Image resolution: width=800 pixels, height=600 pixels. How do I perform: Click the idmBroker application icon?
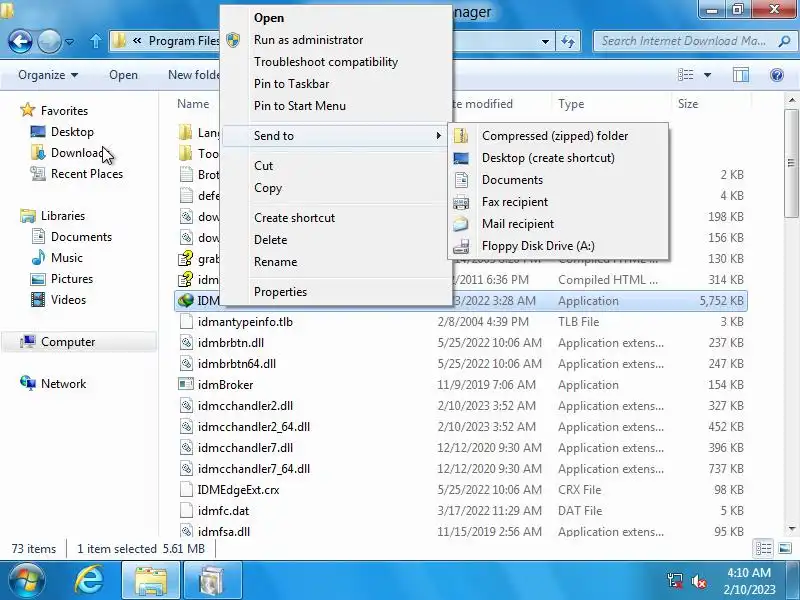[x=186, y=384]
